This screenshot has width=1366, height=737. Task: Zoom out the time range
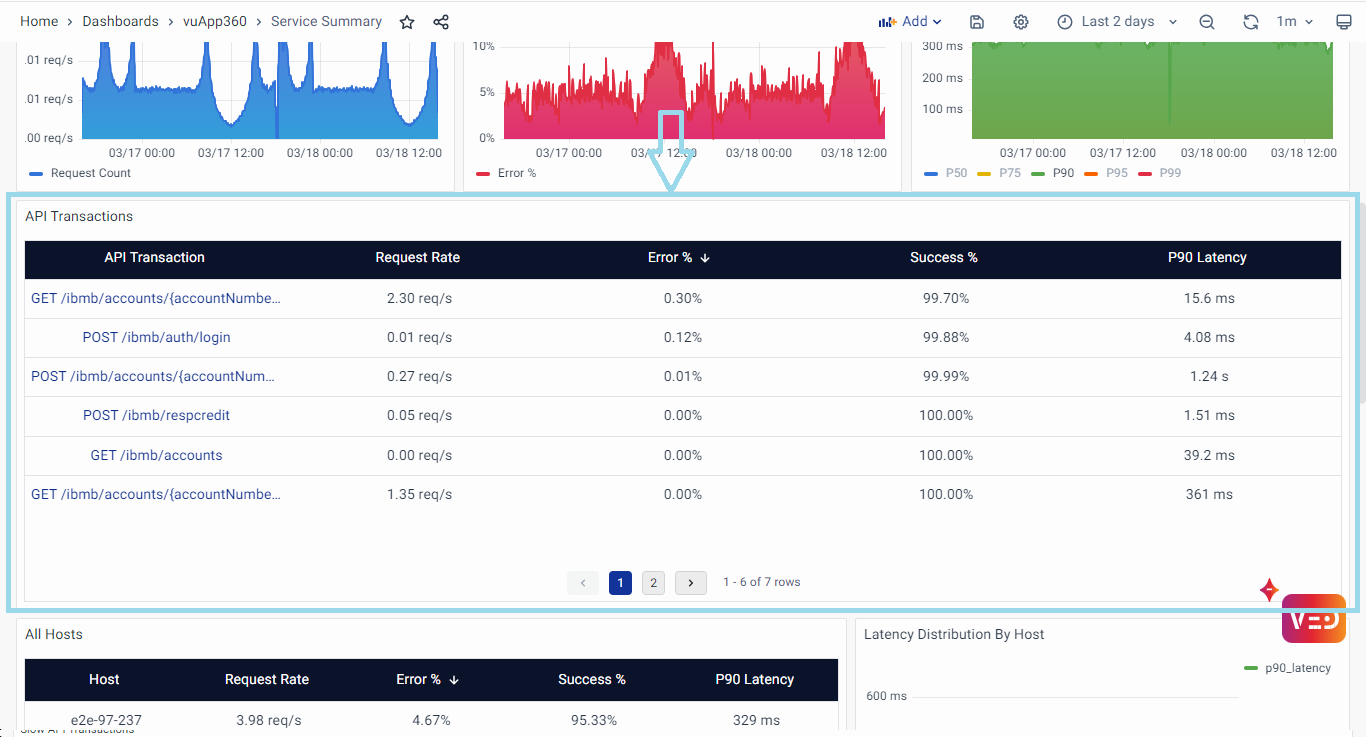coord(1207,22)
